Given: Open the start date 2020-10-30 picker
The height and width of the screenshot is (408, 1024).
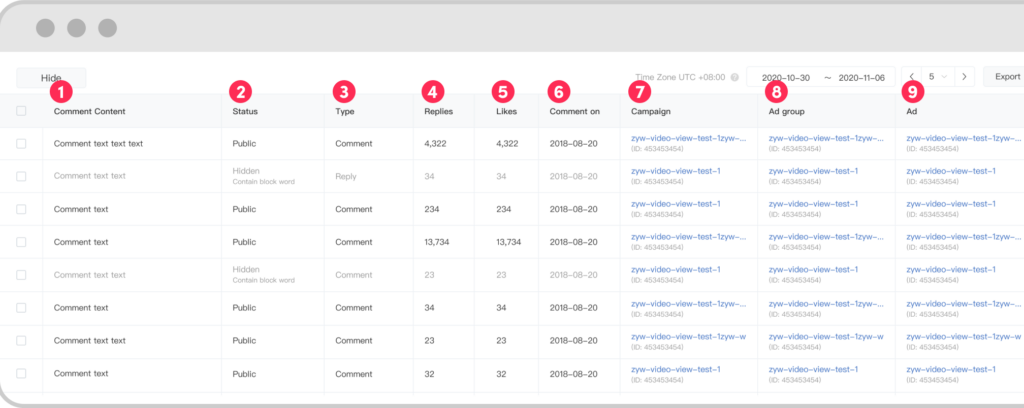Looking at the screenshot, I should click(785, 77).
